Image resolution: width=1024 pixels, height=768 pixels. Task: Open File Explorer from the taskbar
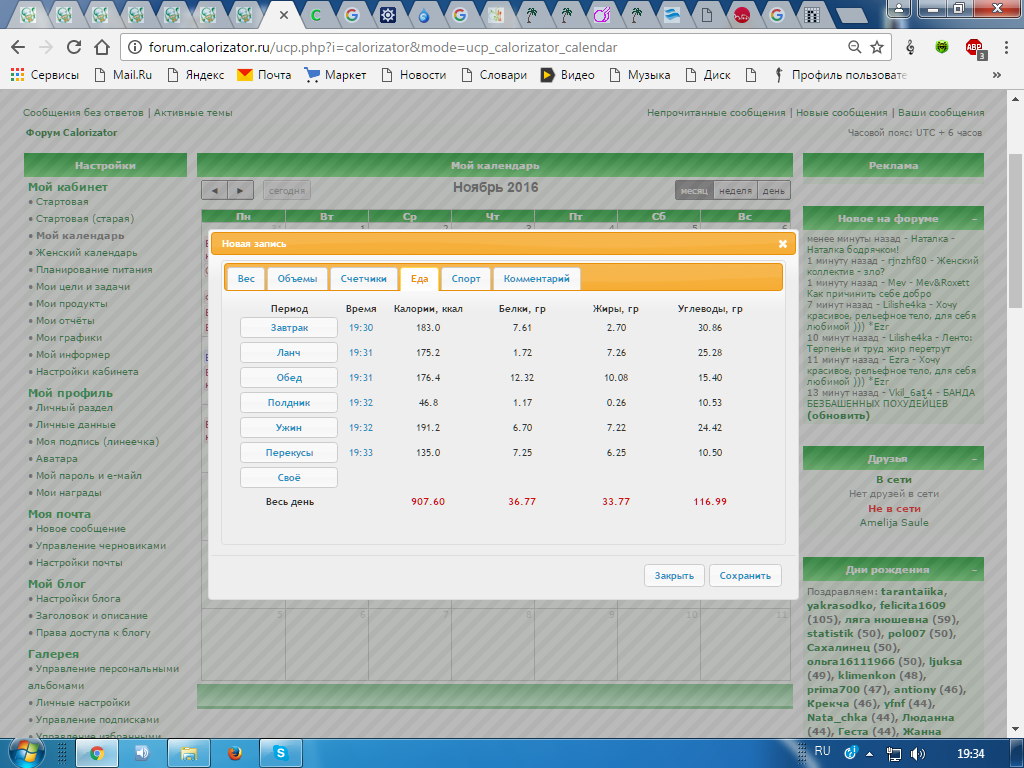coord(189,754)
